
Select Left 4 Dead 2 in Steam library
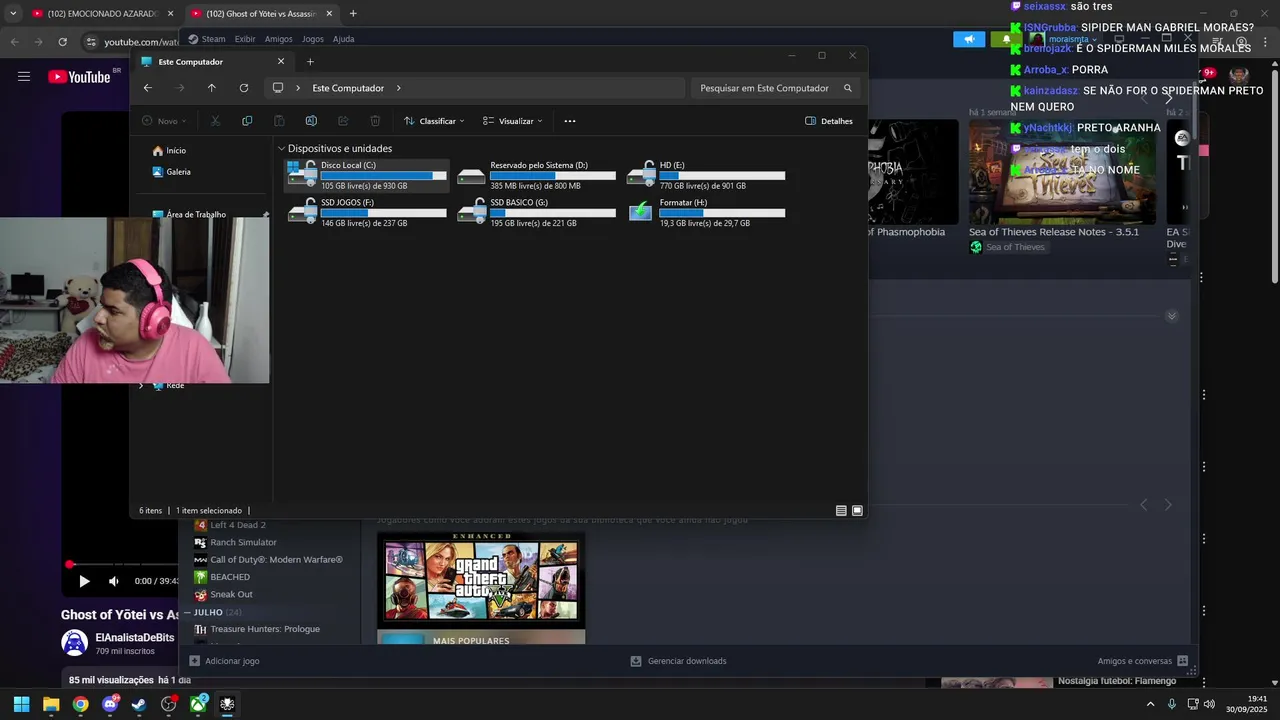(237, 525)
